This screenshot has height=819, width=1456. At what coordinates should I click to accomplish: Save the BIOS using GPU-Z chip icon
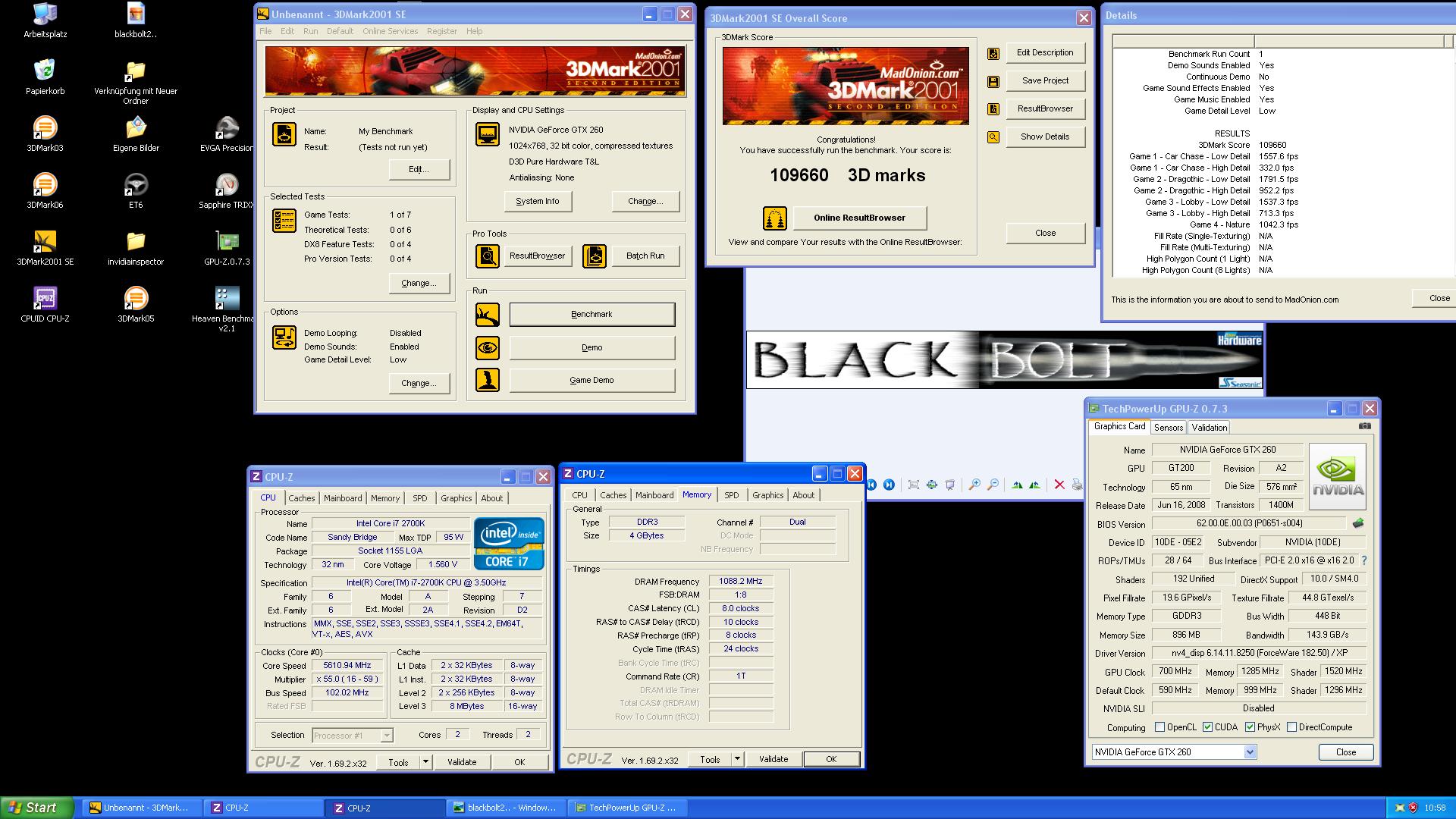click(x=1358, y=523)
